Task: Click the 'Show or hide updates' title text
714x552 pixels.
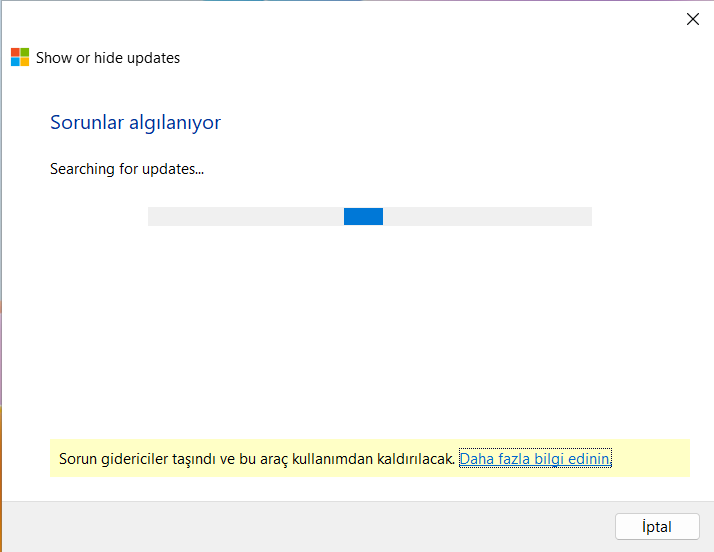Action: coord(108,58)
